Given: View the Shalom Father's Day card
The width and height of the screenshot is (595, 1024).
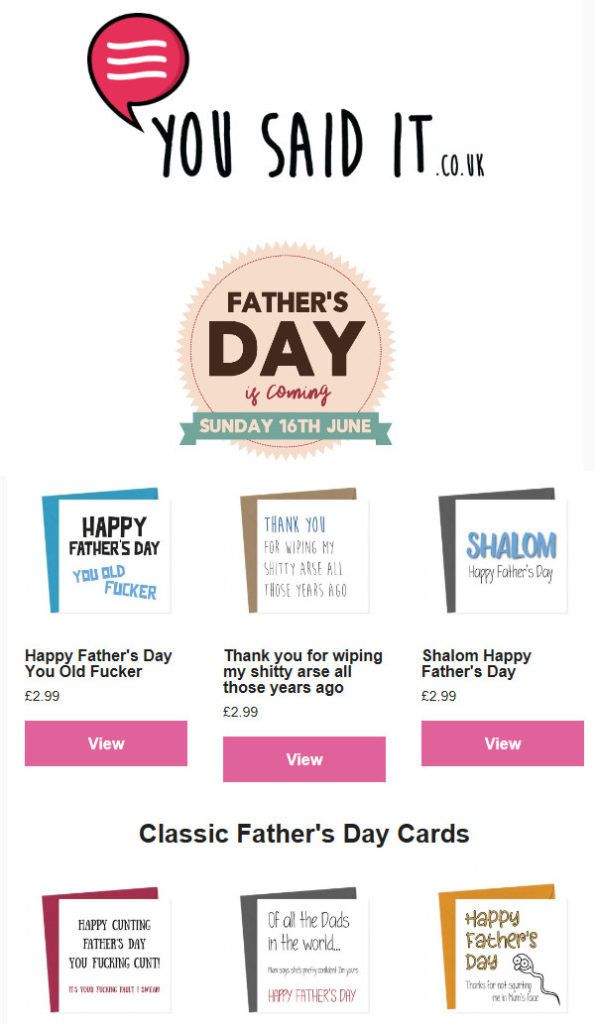Looking at the screenshot, I should 502,743.
